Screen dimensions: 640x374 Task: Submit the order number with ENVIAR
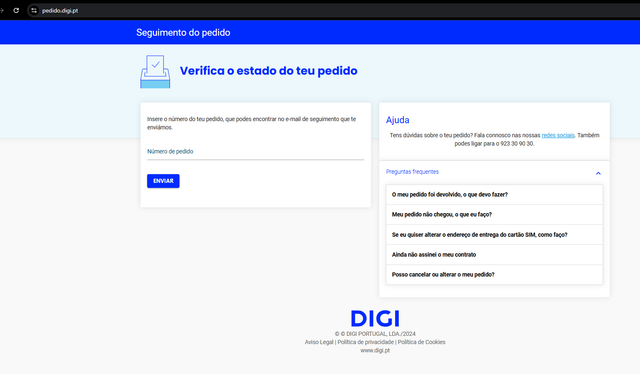(x=163, y=181)
